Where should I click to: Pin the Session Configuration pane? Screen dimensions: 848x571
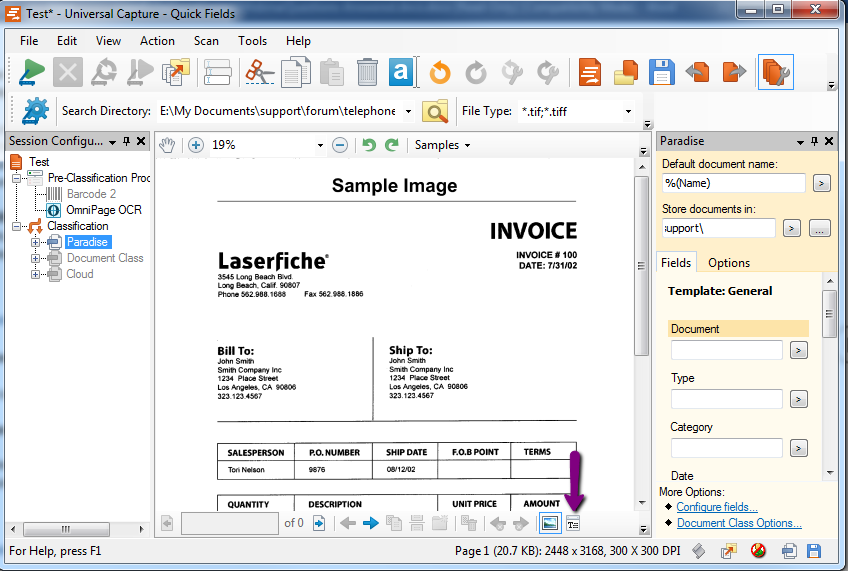pyautogui.click(x=127, y=141)
